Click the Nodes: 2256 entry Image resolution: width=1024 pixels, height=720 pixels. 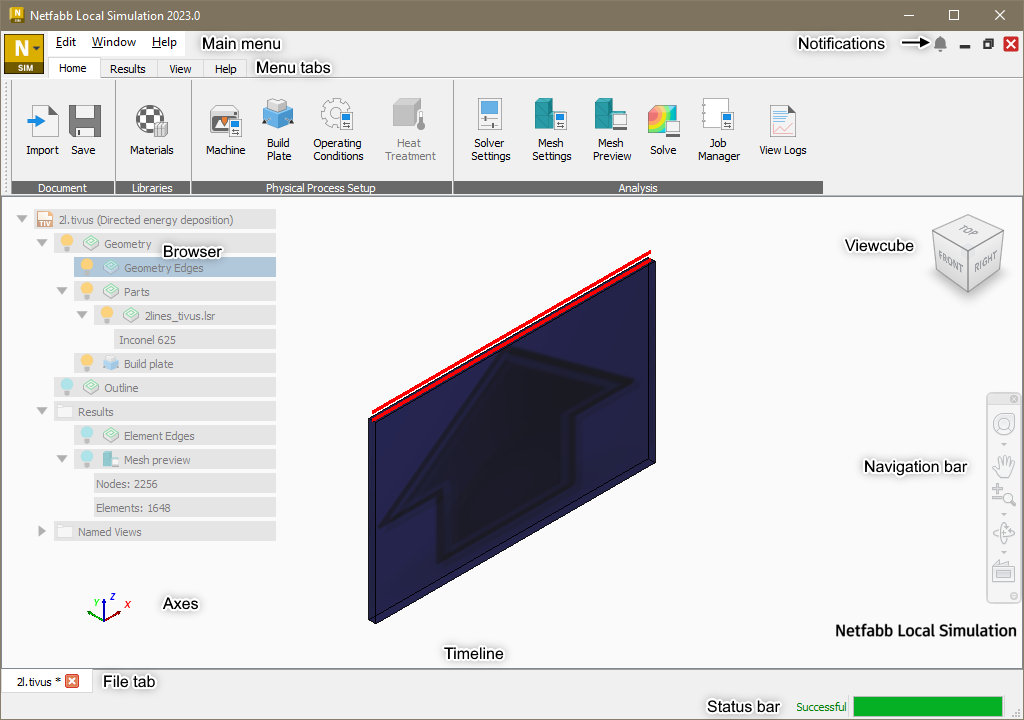coord(185,483)
